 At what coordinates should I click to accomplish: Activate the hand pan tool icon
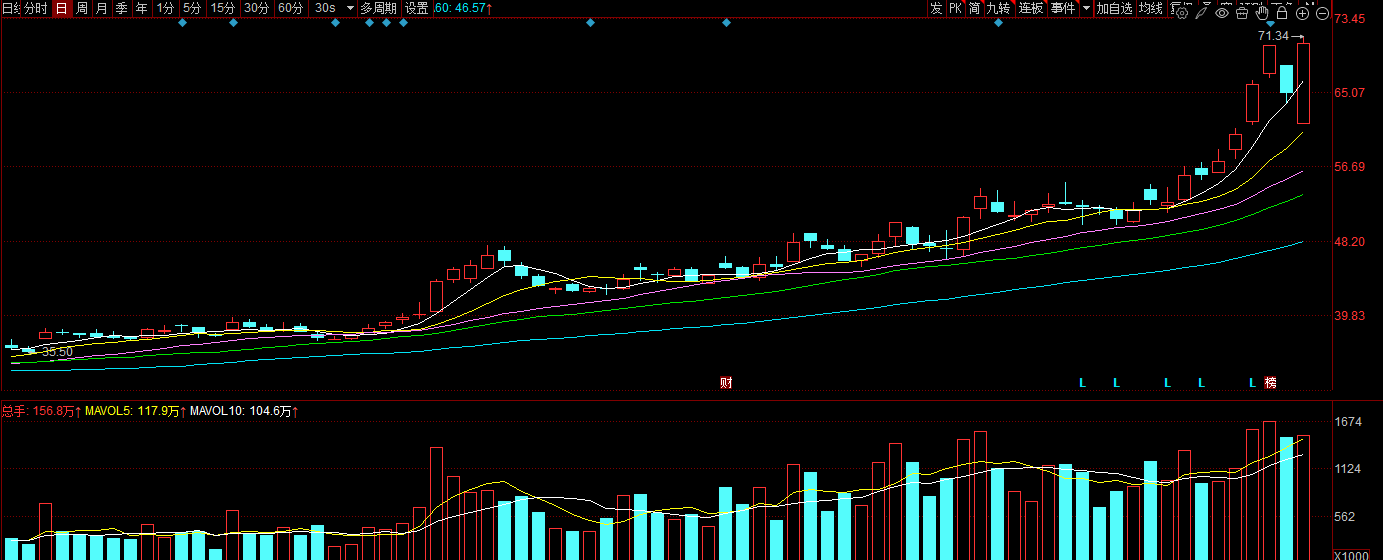tap(1262, 13)
